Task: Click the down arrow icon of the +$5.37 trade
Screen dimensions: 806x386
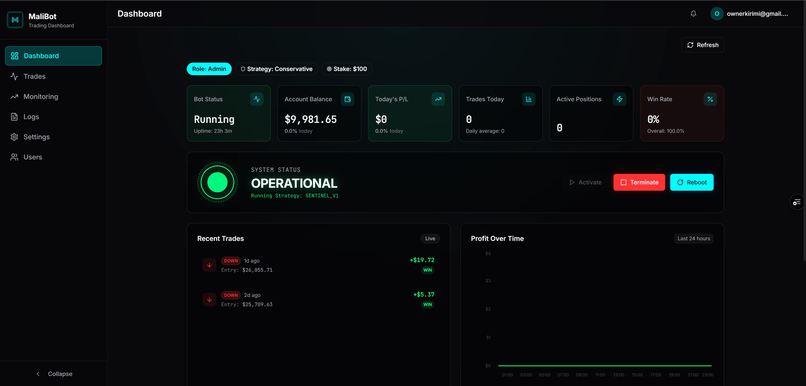Action: point(209,299)
